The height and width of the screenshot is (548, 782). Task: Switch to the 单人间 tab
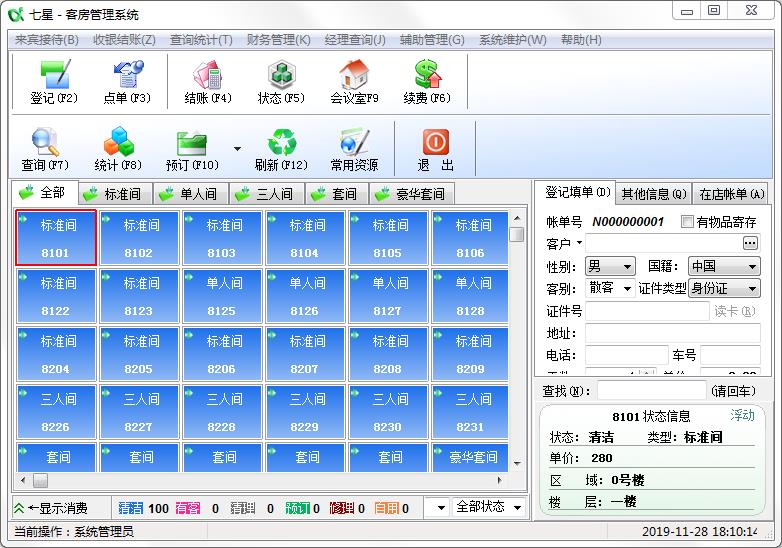point(191,194)
